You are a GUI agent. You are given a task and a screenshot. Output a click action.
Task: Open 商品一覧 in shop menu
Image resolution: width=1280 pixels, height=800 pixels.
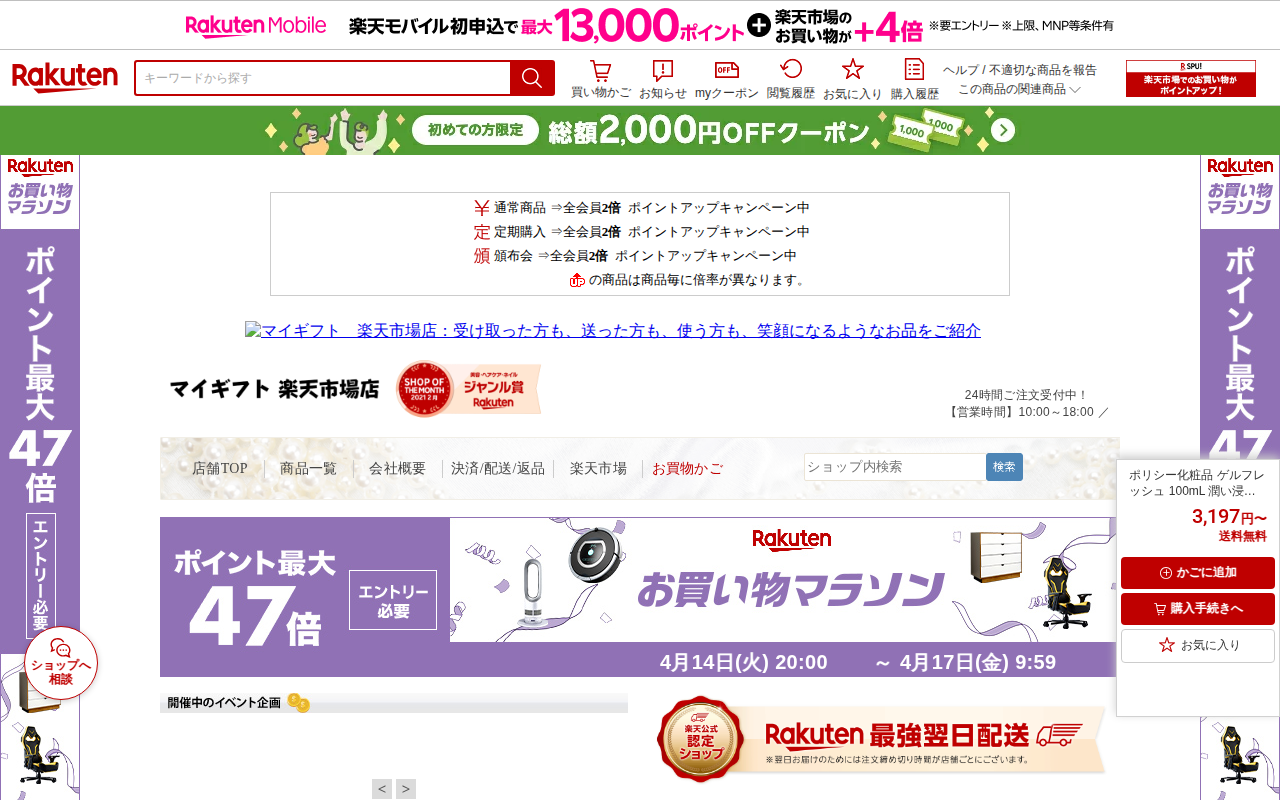pos(308,468)
